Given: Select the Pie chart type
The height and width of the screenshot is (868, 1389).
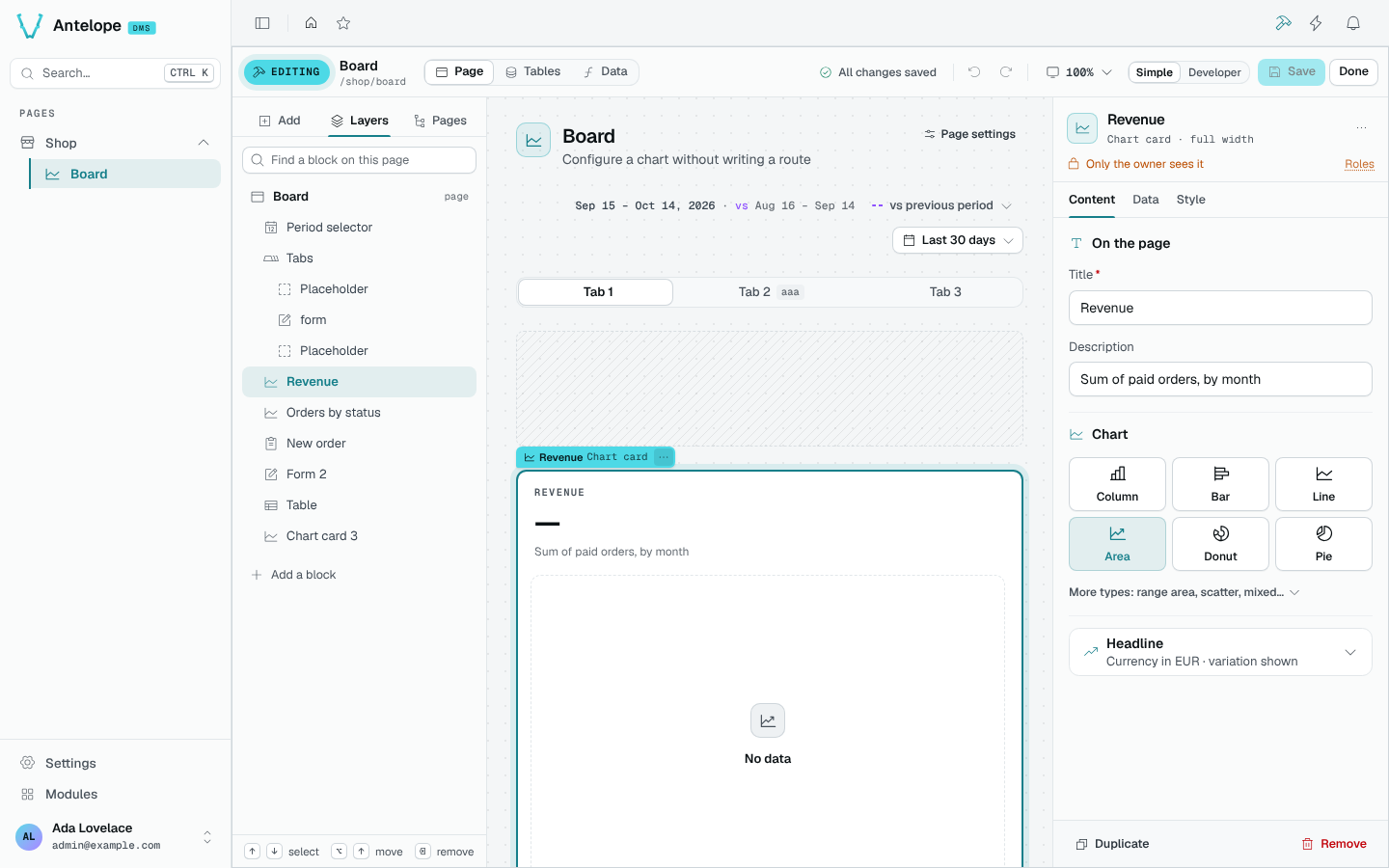Looking at the screenshot, I should tap(1323, 544).
